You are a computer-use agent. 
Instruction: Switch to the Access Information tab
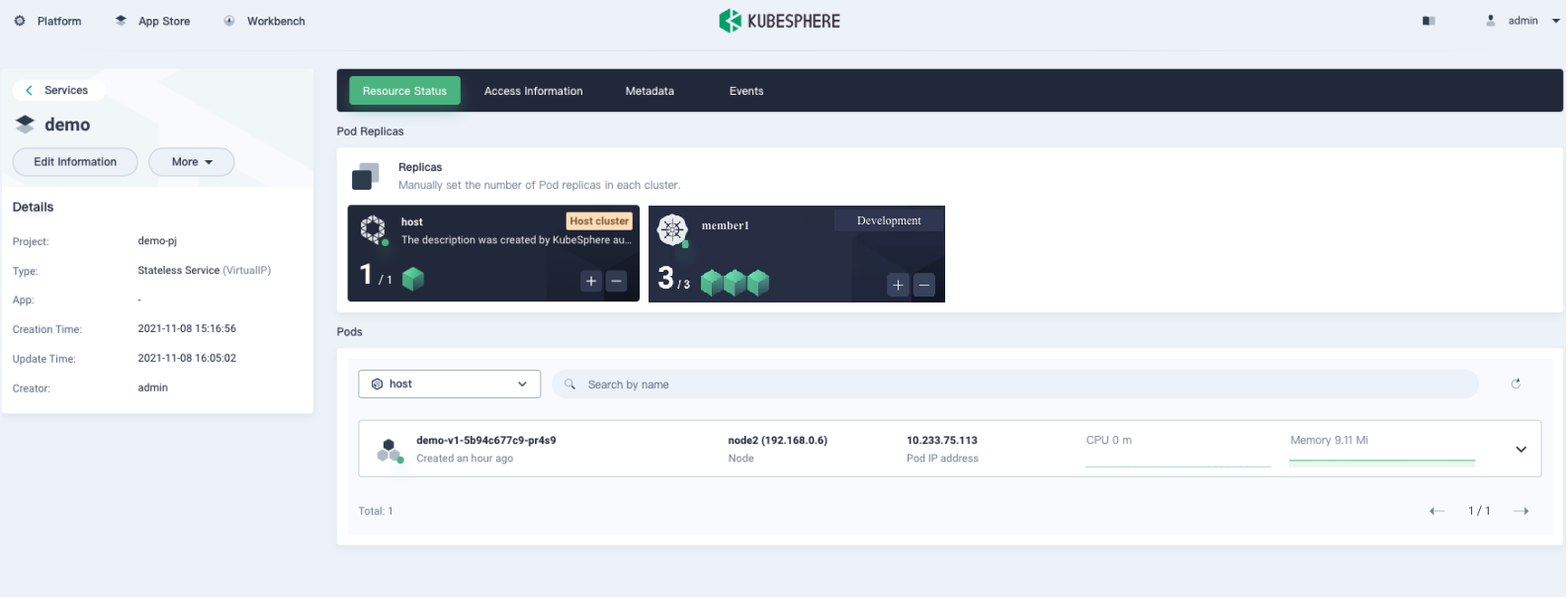pos(533,91)
